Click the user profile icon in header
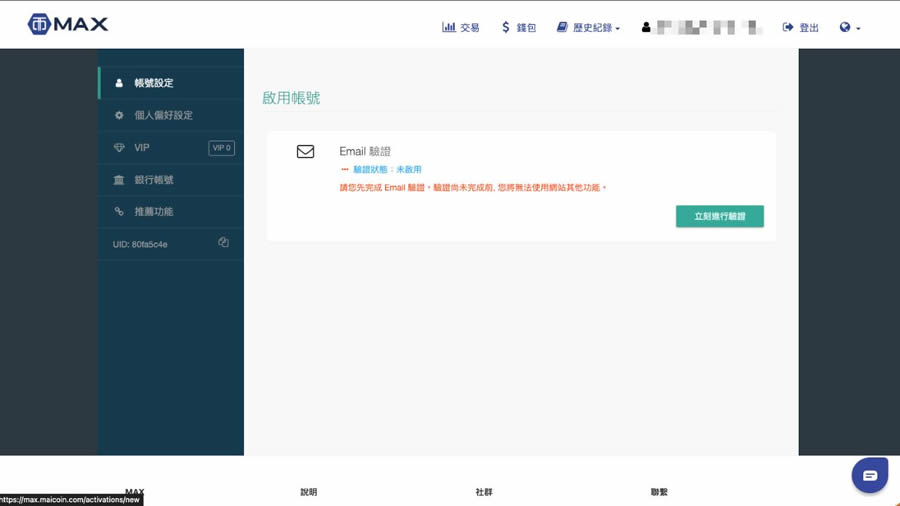The height and width of the screenshot is (506, 900). click(x=646, y=27)
